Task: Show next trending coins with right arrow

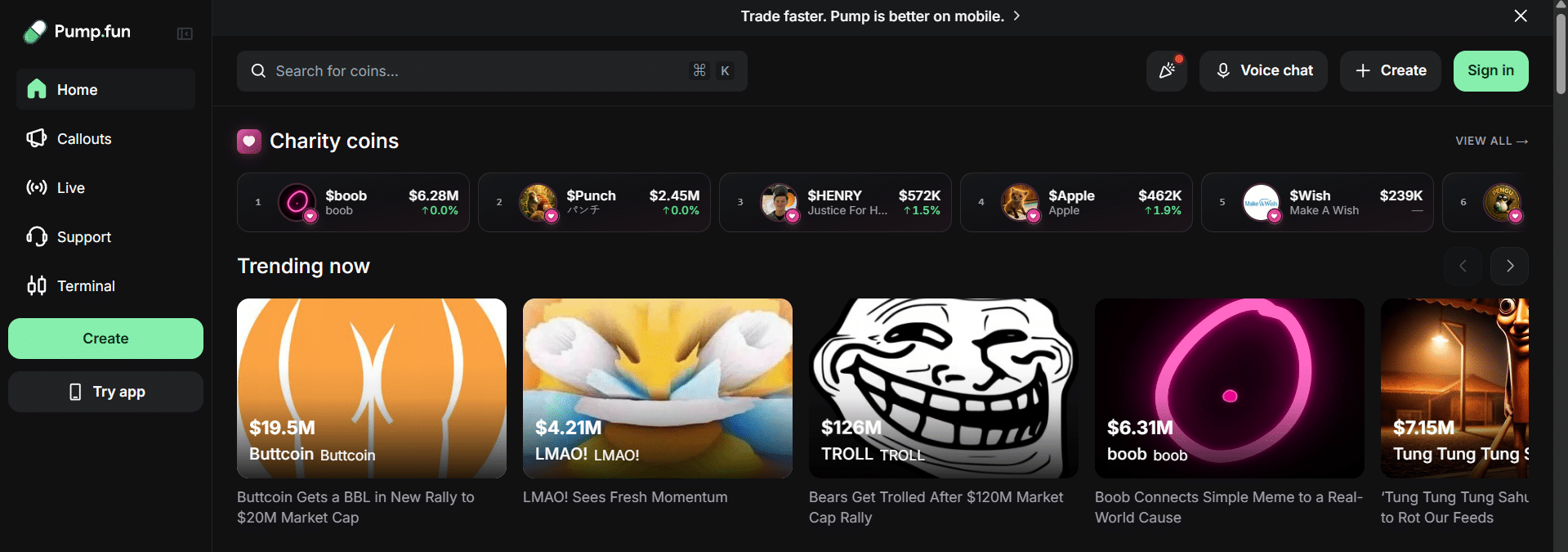Action: coord(1510,266)
